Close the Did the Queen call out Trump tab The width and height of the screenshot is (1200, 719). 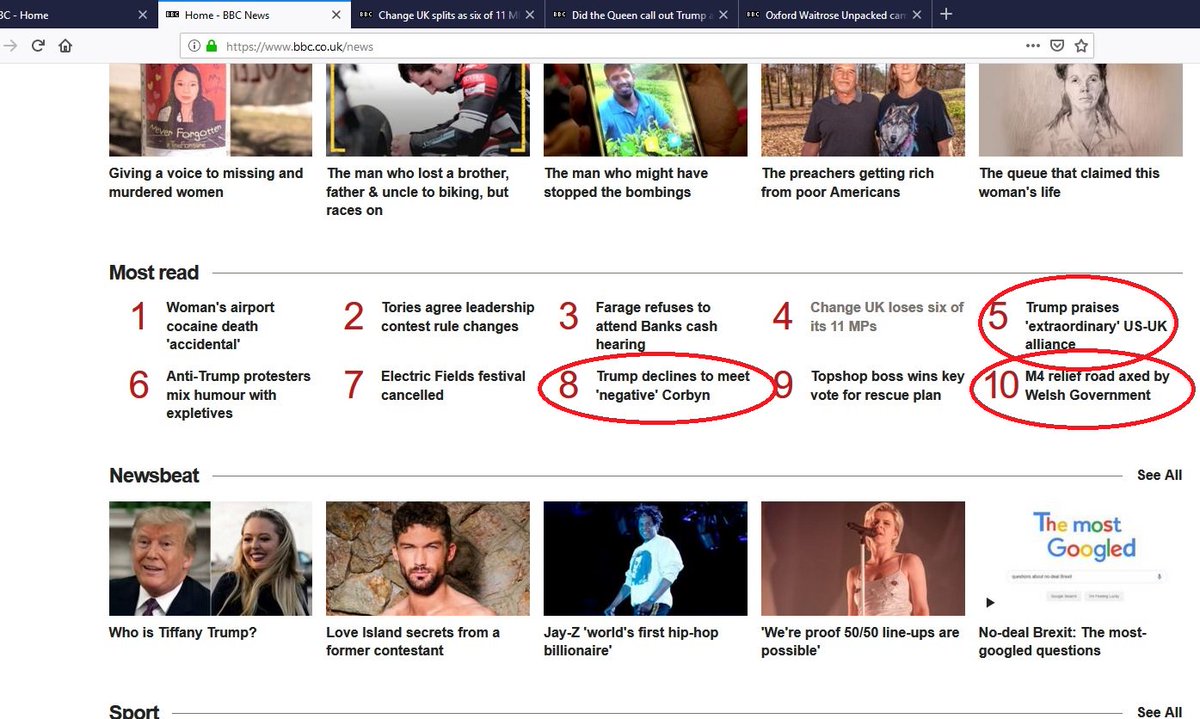point(722,15)
